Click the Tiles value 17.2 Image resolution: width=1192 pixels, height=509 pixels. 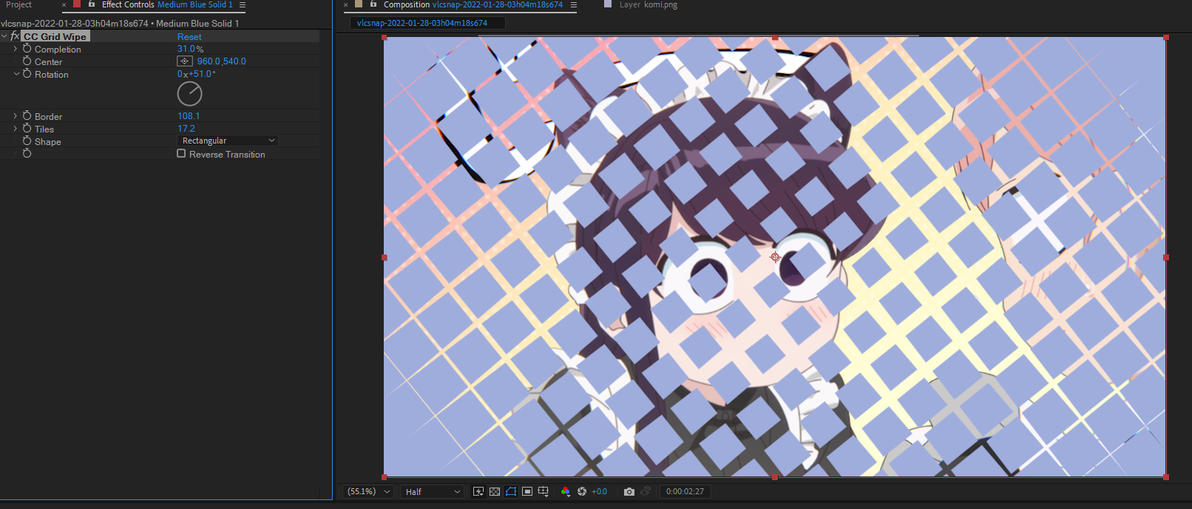[x=186, y=129]
